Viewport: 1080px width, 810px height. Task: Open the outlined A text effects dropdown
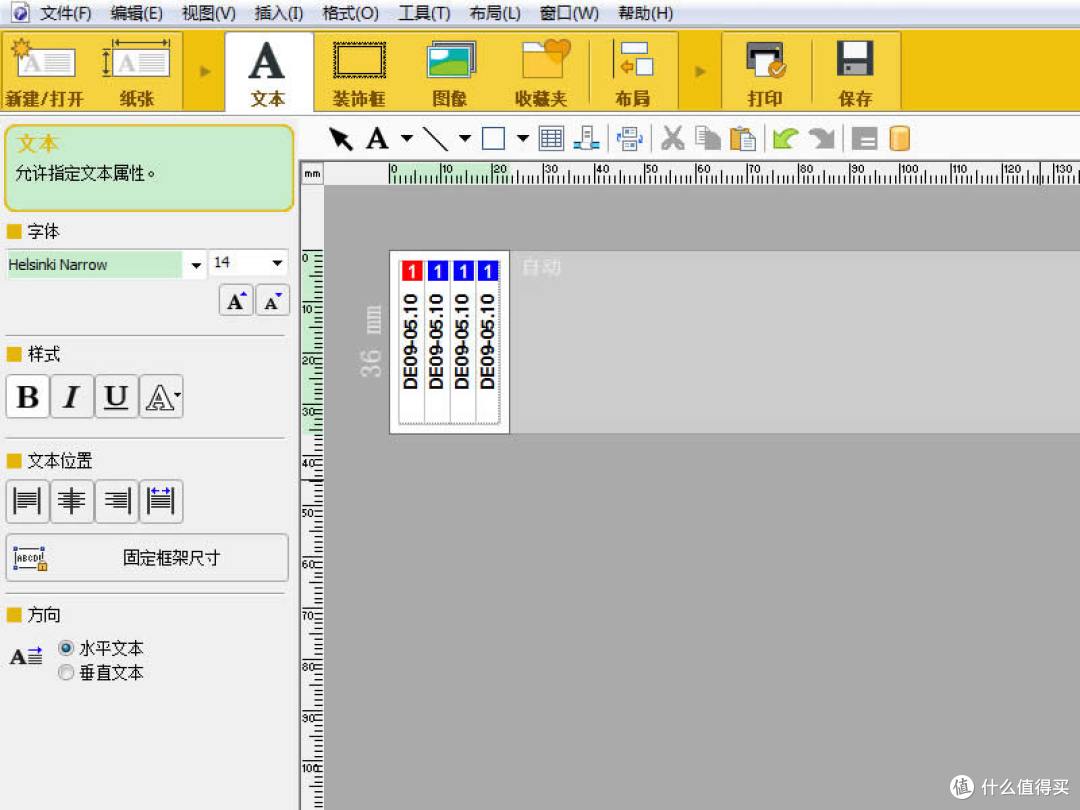coord(161,397)
